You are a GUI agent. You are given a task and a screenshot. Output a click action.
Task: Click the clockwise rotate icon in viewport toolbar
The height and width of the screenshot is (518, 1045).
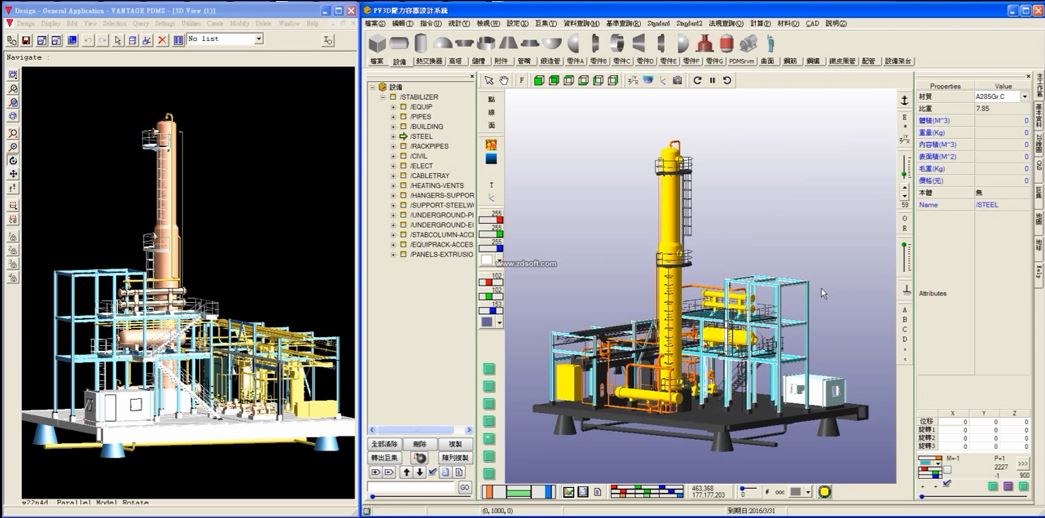tap(697, 81)
